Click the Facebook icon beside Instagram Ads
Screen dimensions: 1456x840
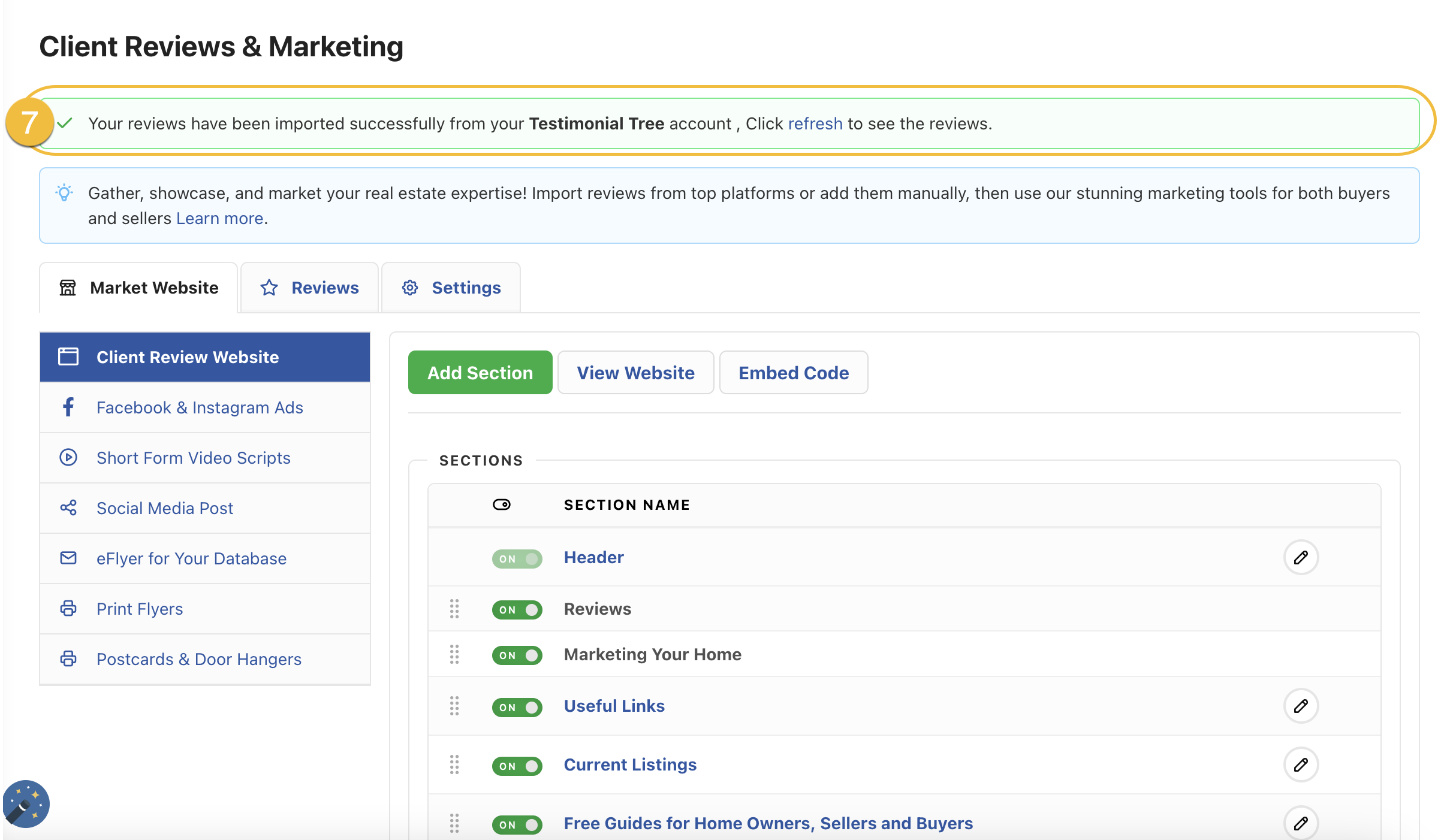(68, 407)
